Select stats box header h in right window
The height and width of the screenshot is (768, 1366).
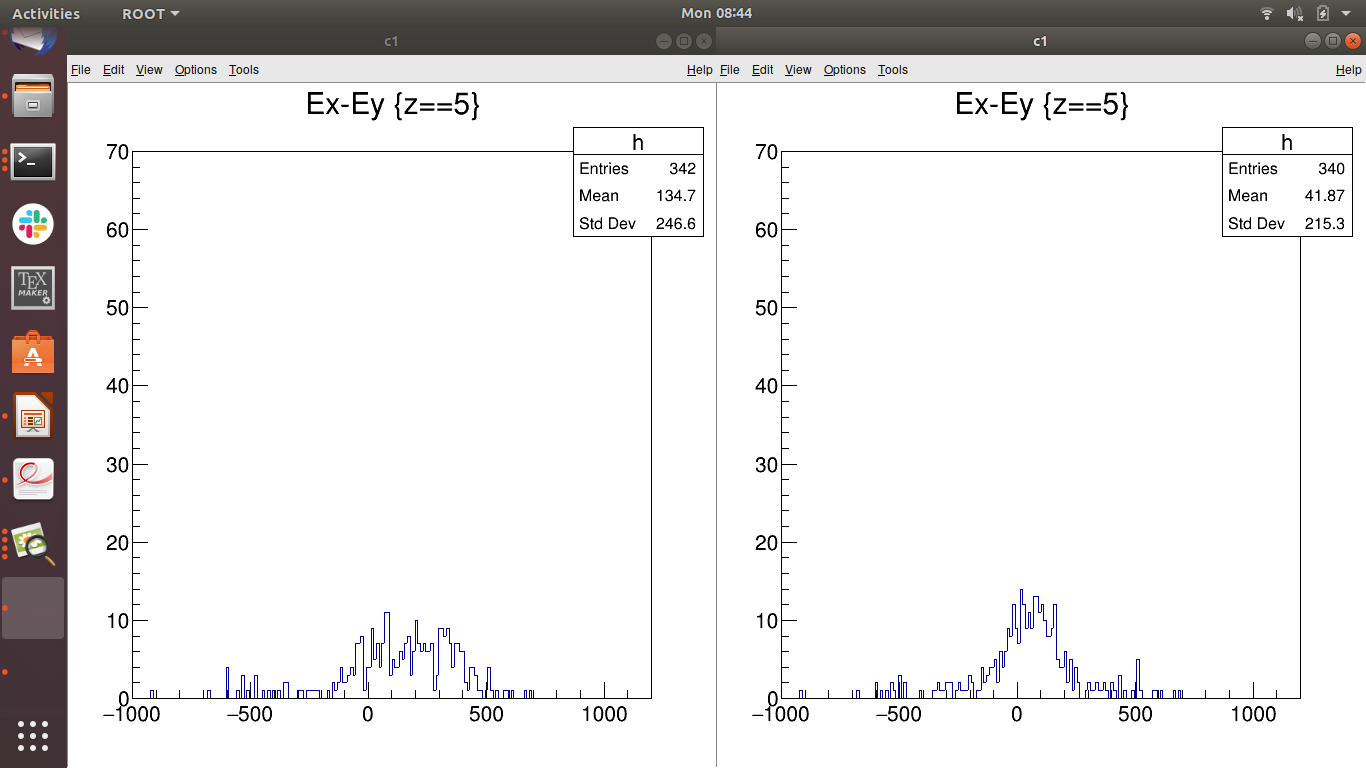(x=1287, y=142)
